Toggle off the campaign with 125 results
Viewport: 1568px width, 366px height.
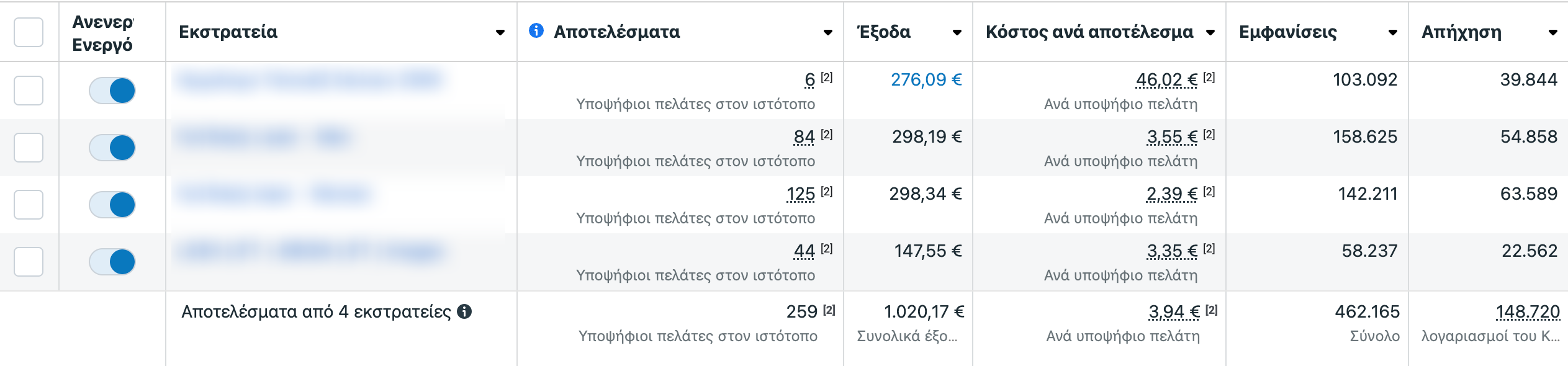112,205
